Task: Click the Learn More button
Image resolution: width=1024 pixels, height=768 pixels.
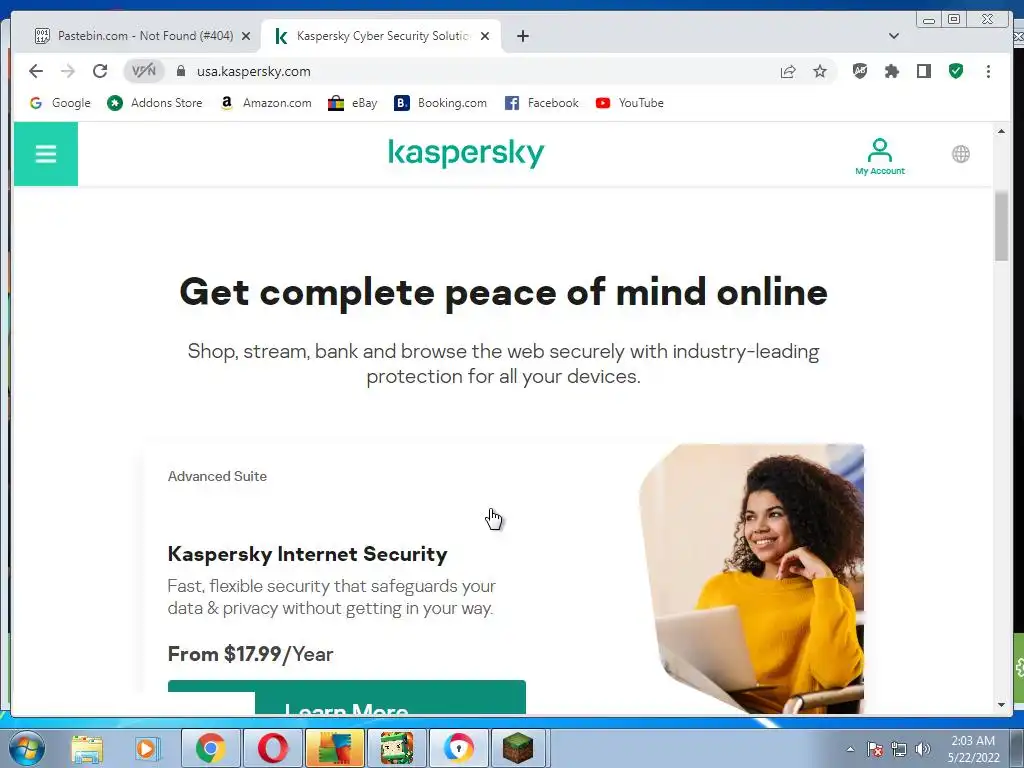Action: (347, 697)
